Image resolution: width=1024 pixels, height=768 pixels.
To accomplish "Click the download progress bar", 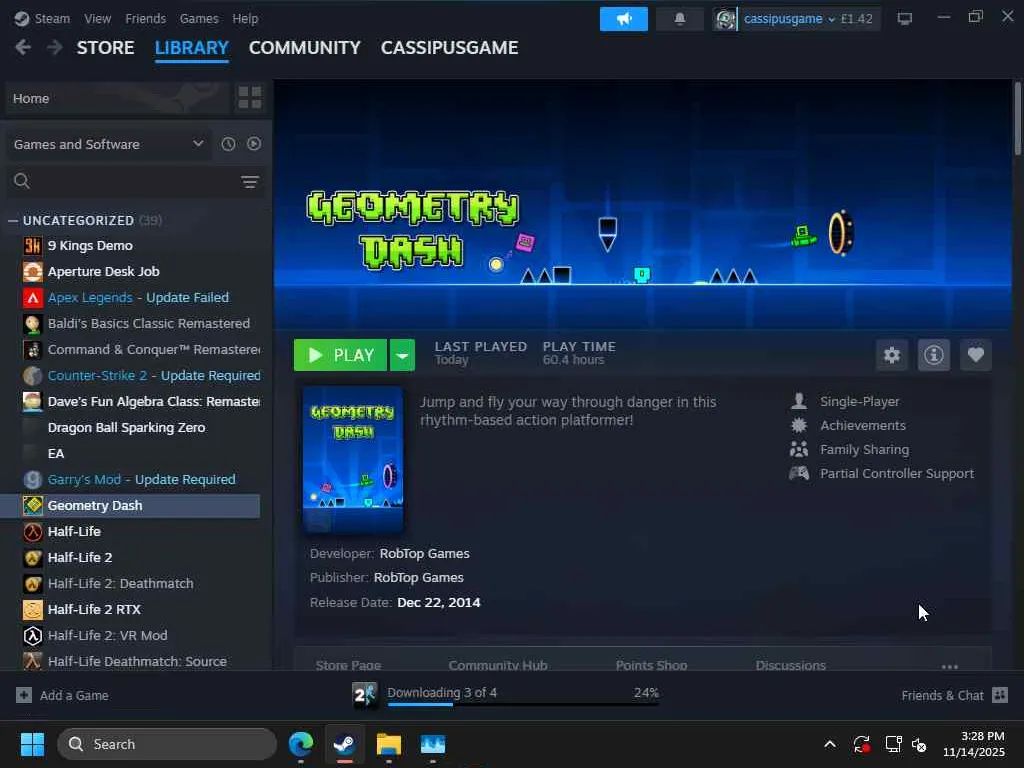I will (x=523, y=705).
